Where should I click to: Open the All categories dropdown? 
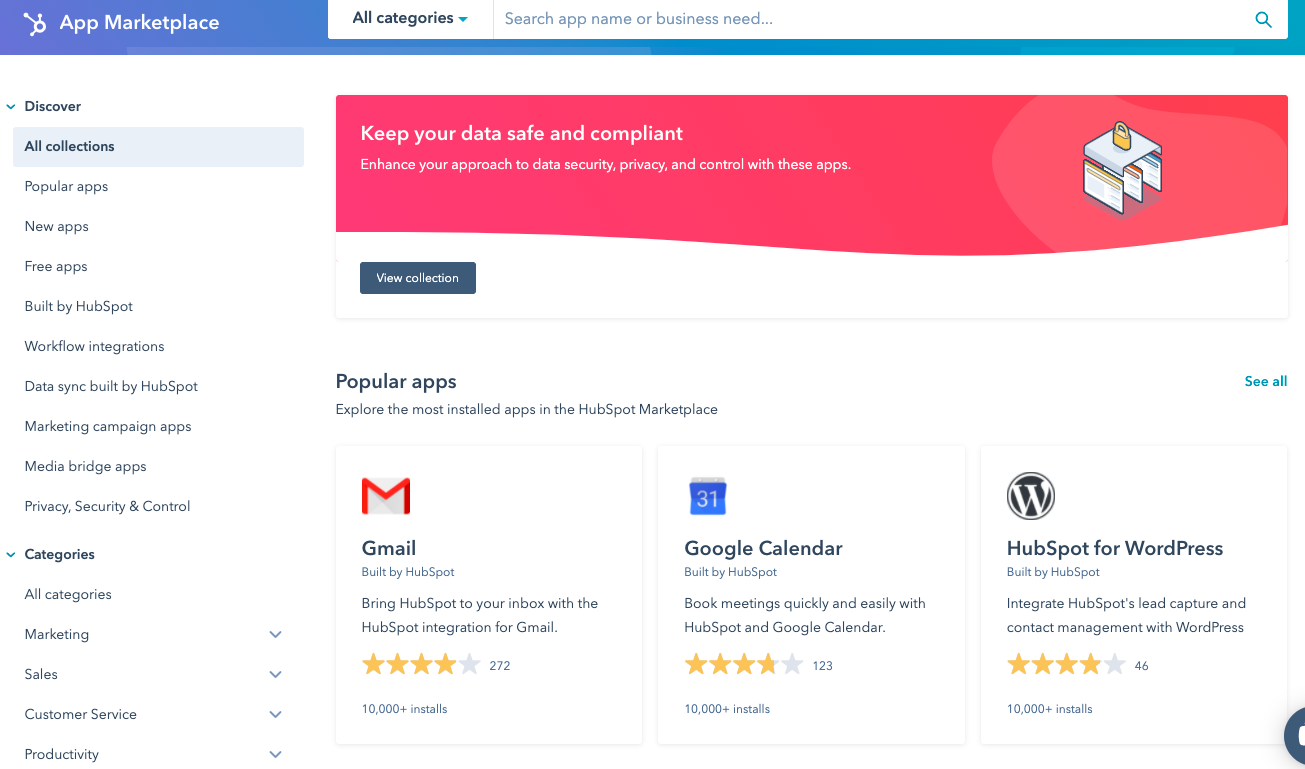coord(410,18)
